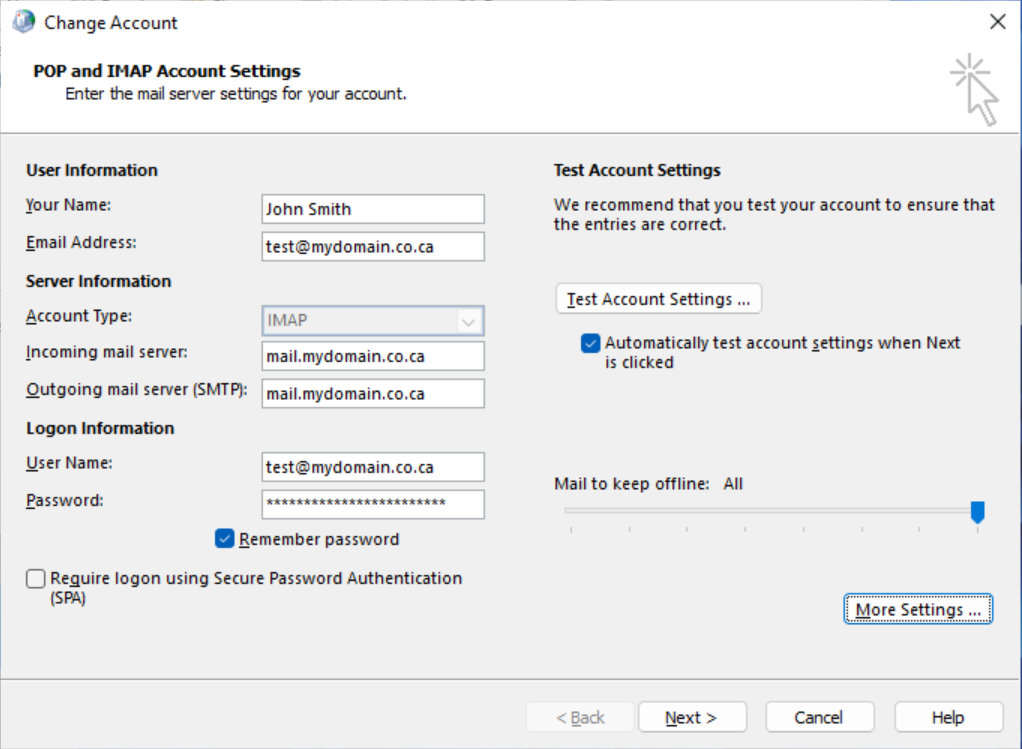
Task: Click the POP and IMAP Account Settings title
Action: (167, 70)
